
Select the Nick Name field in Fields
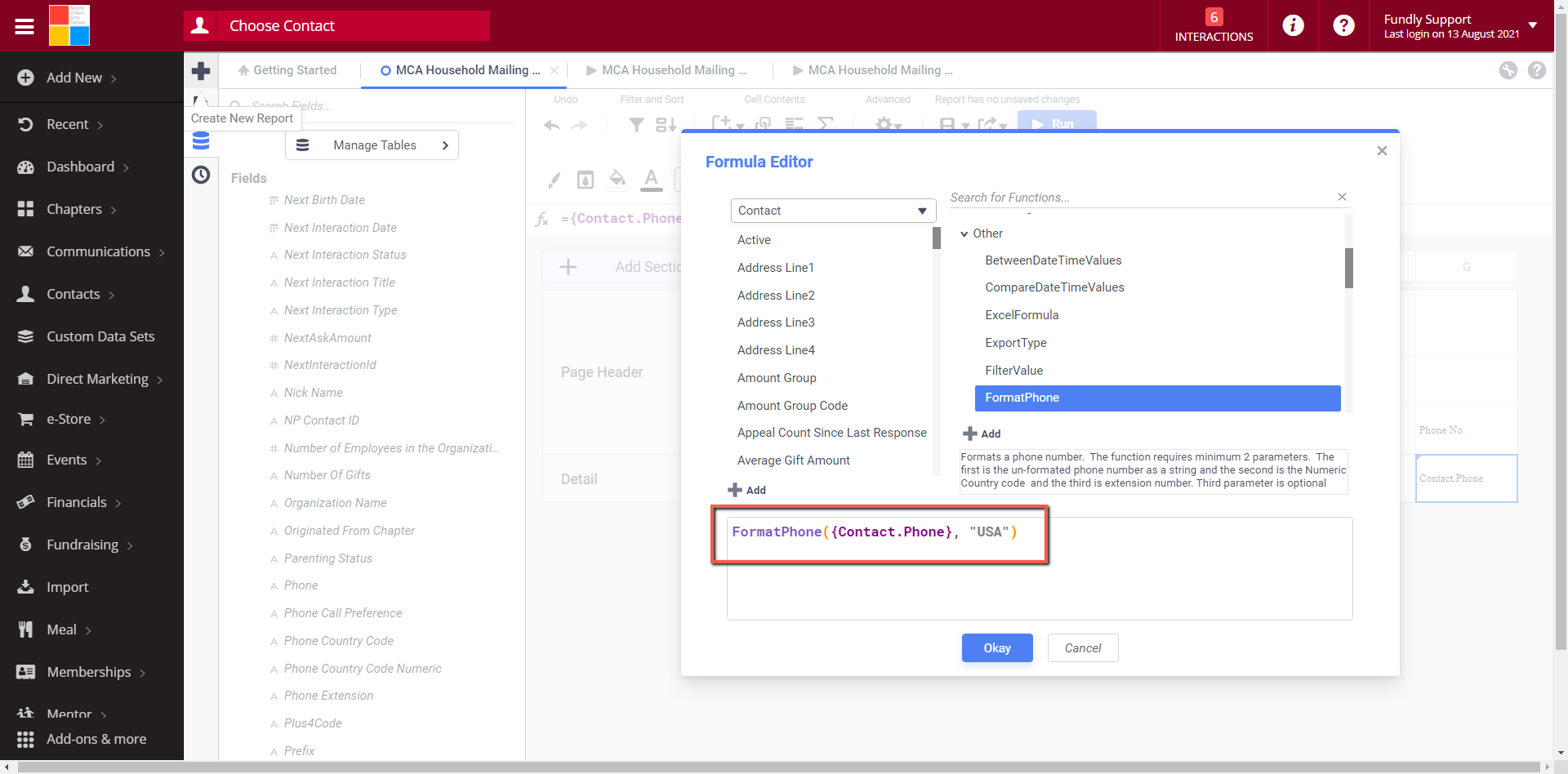[313, 393]
